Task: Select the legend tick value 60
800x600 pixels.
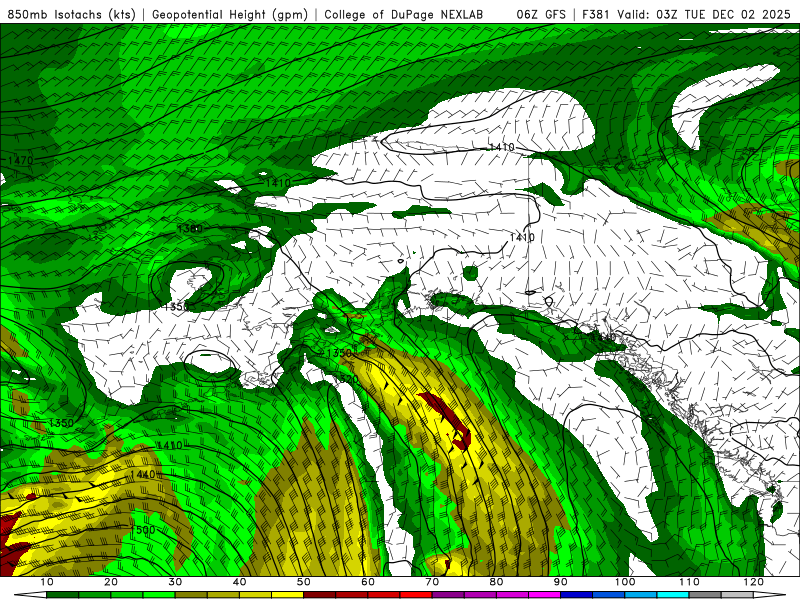Action: (x=368, y=582)
